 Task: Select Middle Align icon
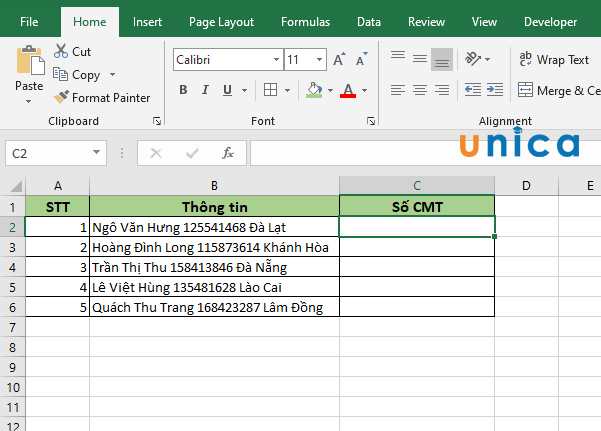tap(420, 59)
